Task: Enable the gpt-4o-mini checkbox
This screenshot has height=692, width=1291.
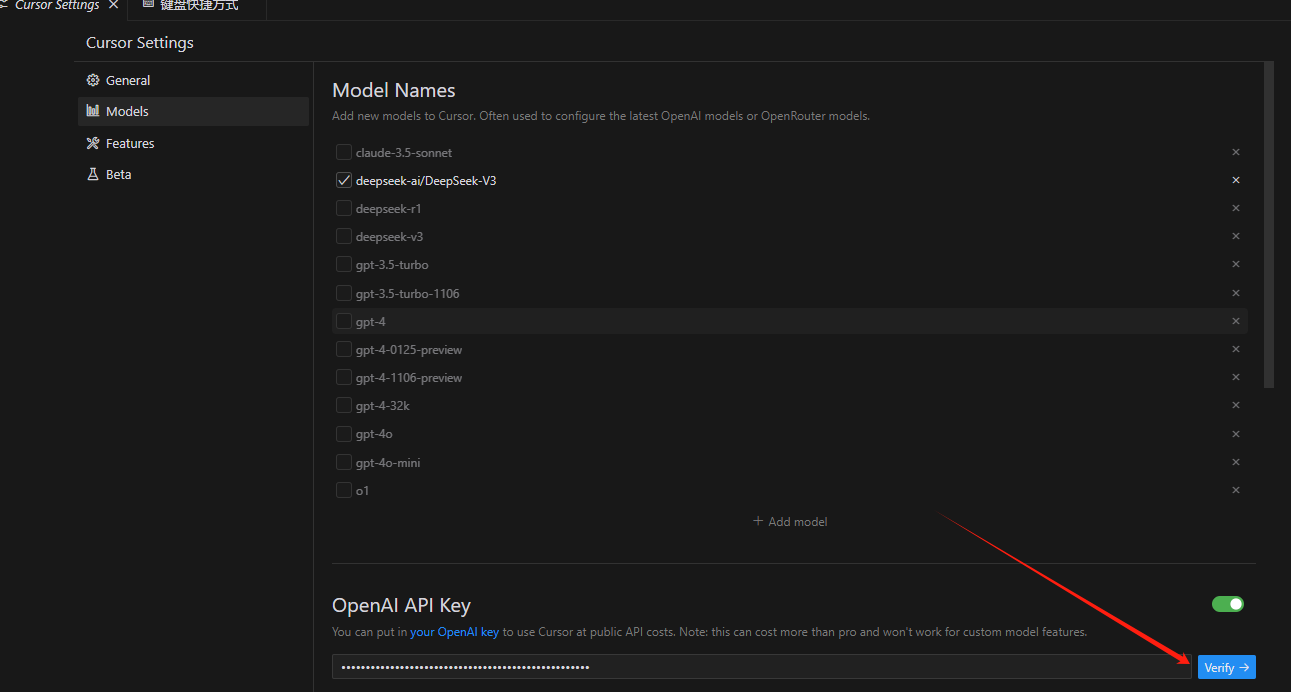Action: [x=344, y=463]
